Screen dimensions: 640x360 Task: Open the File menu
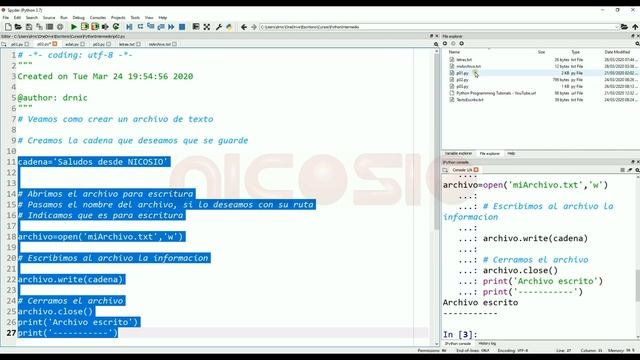click(6, 18)
